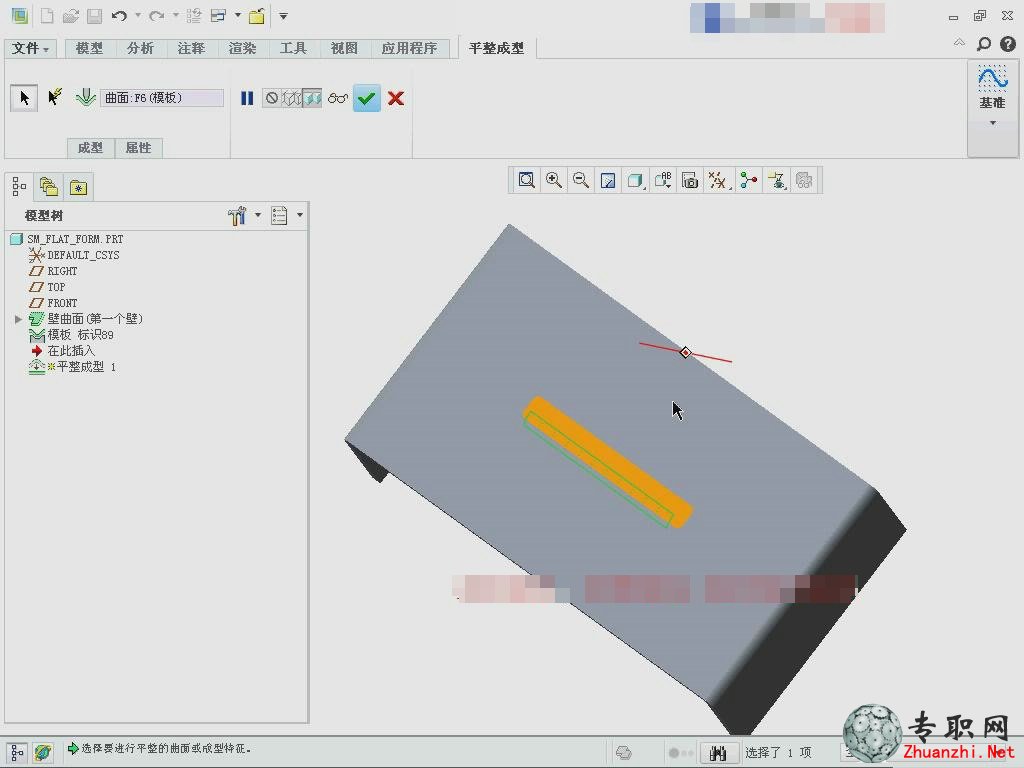Click the glasses verify preview icon

click(338, 99)
